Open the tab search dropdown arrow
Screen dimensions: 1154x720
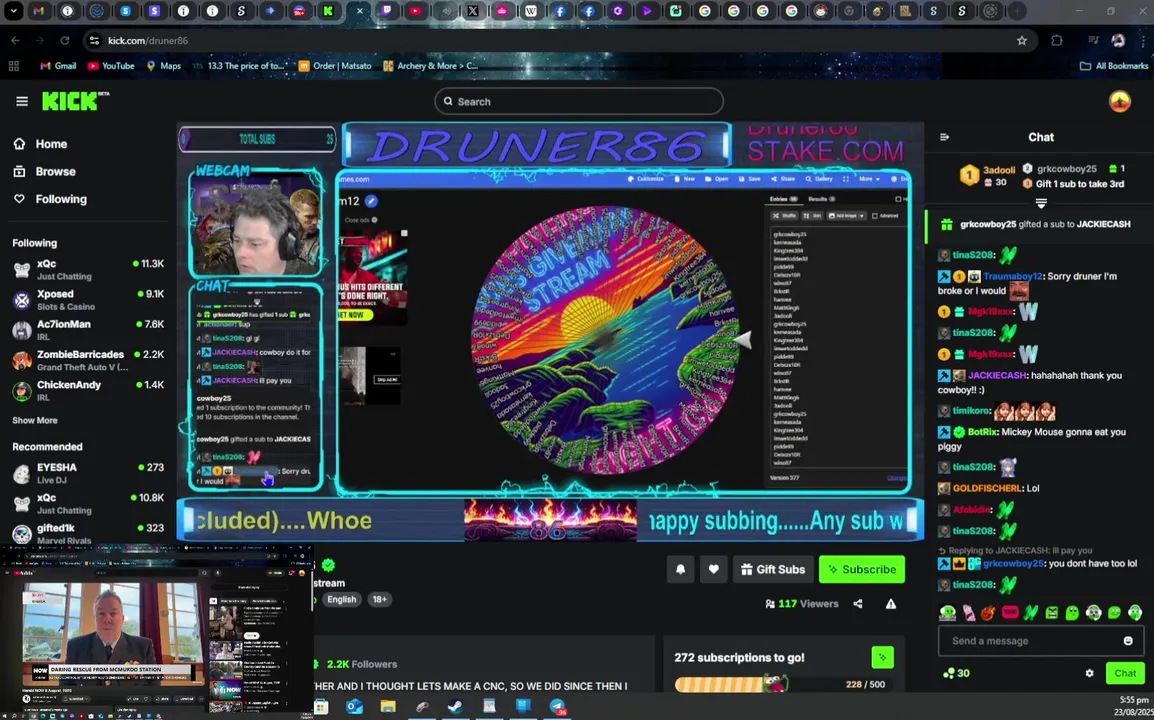pyautogui.click(x=13, y=11)
